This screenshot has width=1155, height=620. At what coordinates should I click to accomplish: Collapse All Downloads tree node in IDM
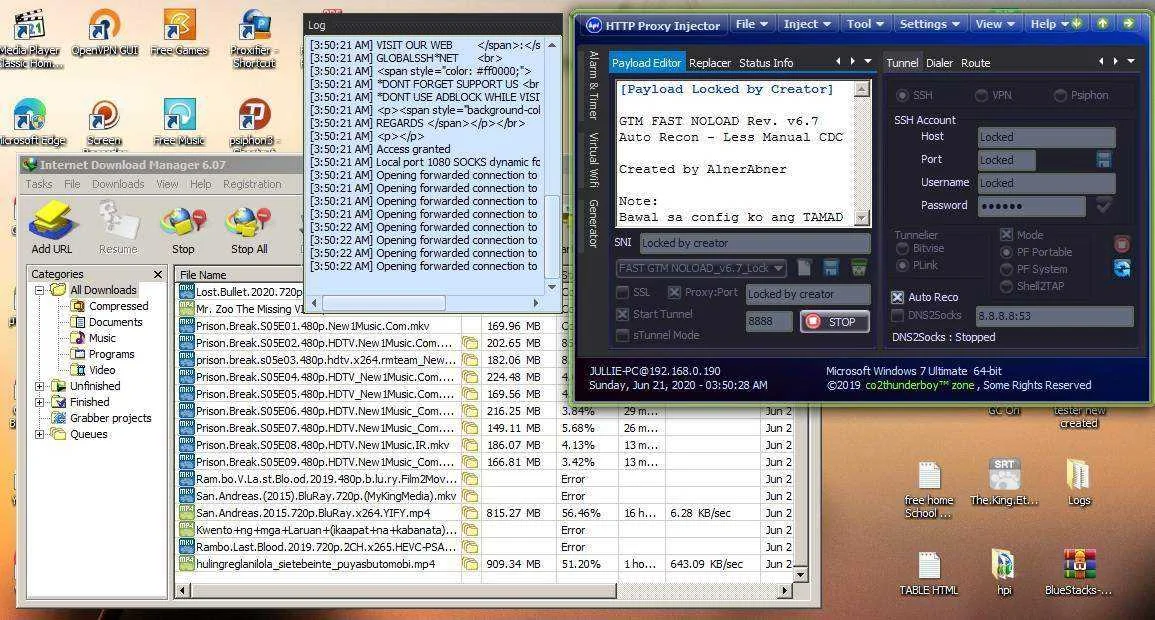[x=40, y=290]
